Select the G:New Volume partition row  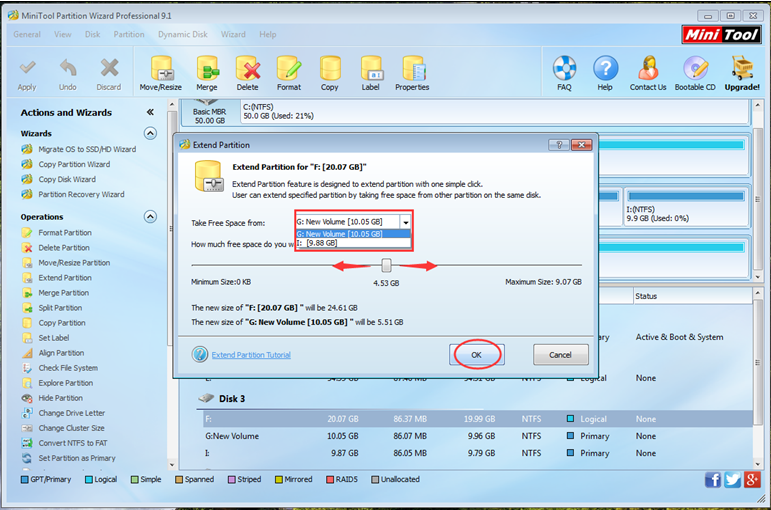pos(477,436)
